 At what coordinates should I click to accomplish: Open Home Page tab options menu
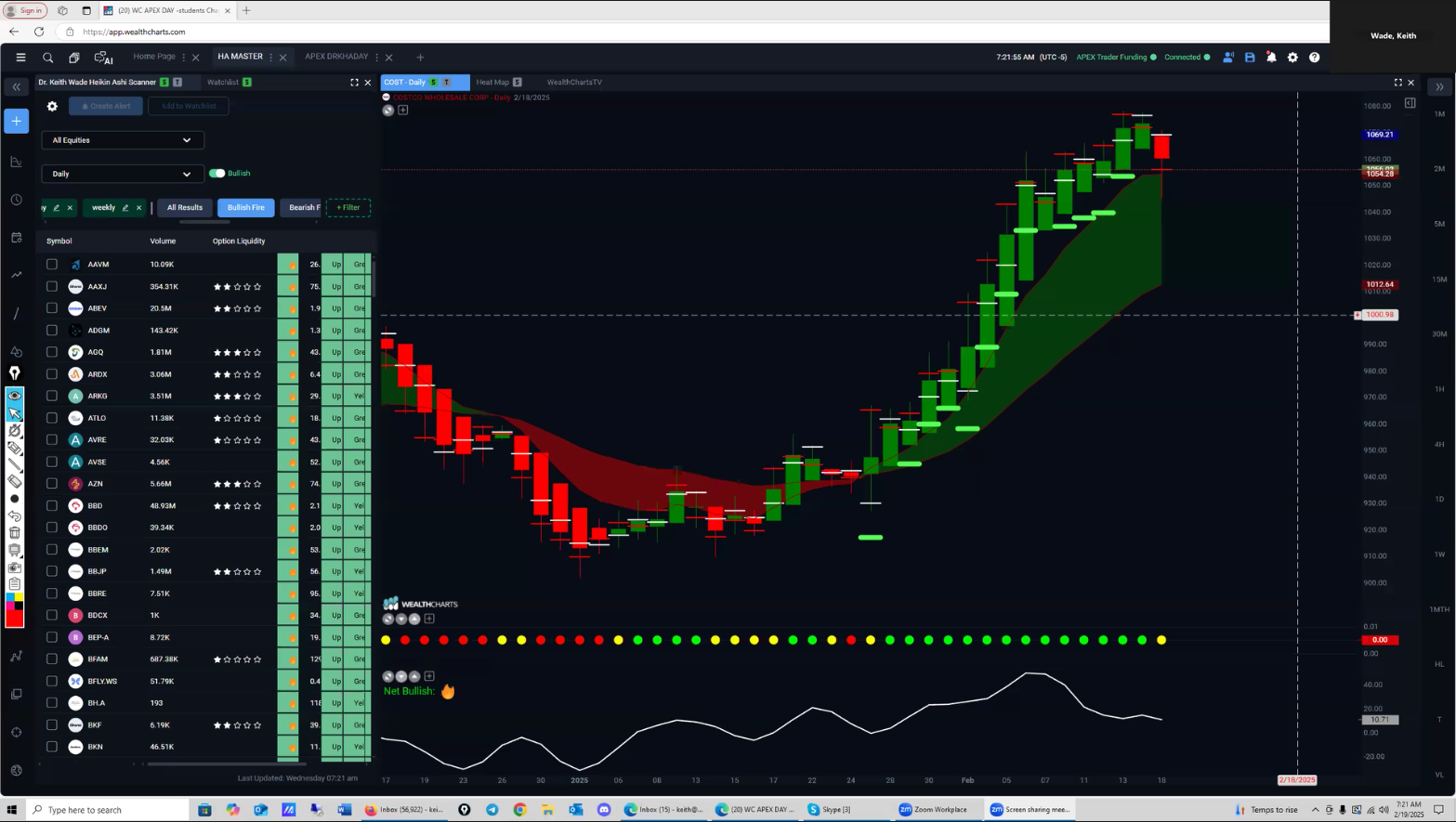point(184,58)
